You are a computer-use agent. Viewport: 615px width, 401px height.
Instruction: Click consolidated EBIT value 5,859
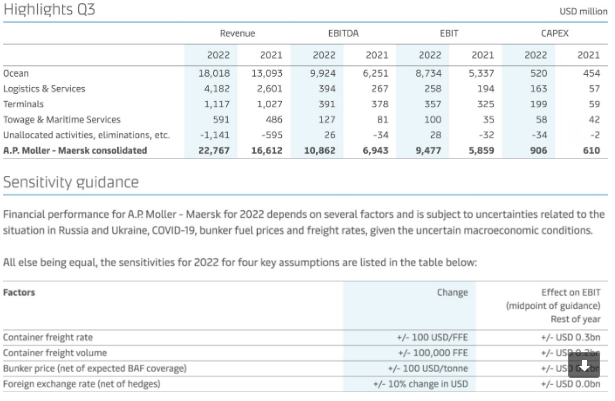point(481,150)
